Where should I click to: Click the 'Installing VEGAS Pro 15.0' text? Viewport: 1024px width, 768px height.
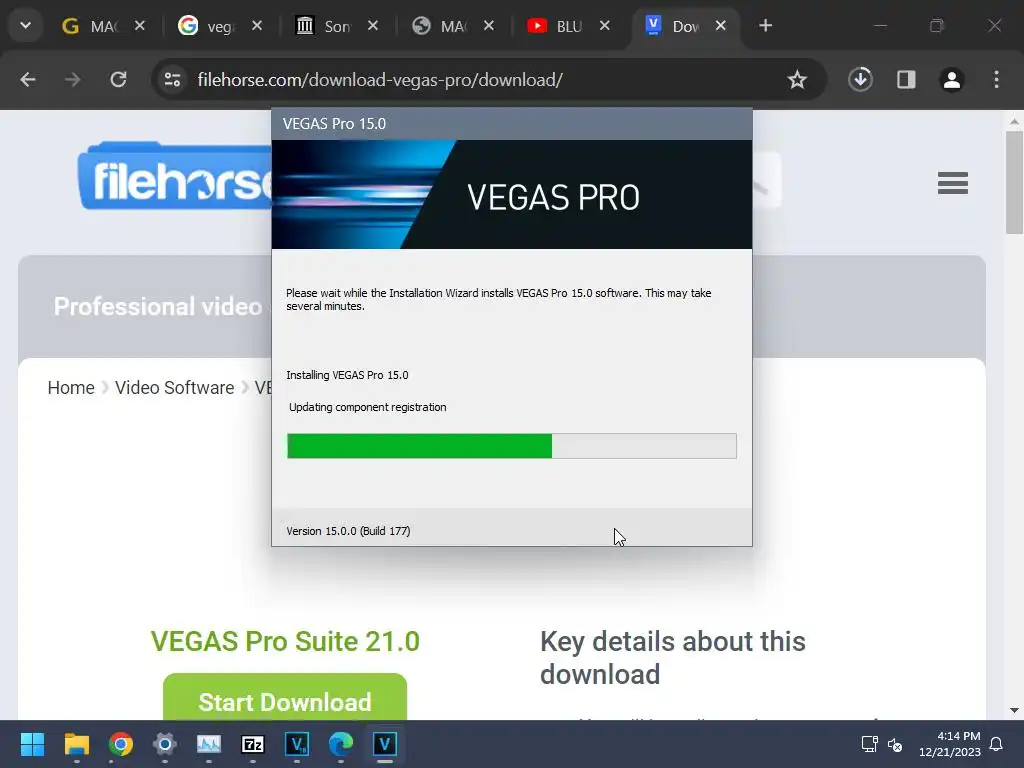click(x=347, y=375)
